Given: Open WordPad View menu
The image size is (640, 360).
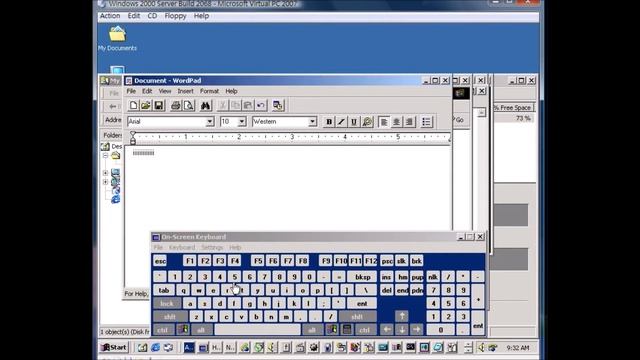Looking at the screenshot, I should click(x=165, y=91).
